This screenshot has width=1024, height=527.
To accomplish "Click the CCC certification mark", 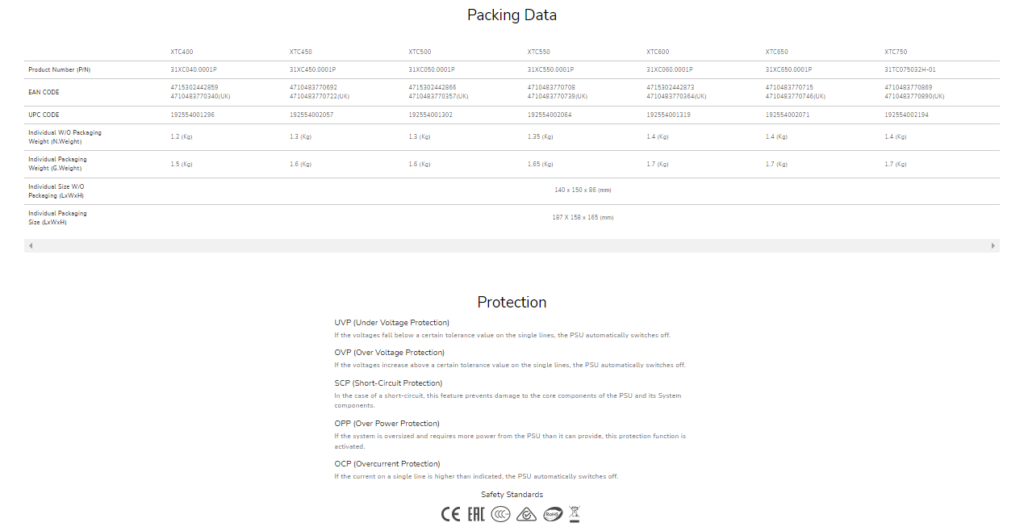I will pos(500,514).
